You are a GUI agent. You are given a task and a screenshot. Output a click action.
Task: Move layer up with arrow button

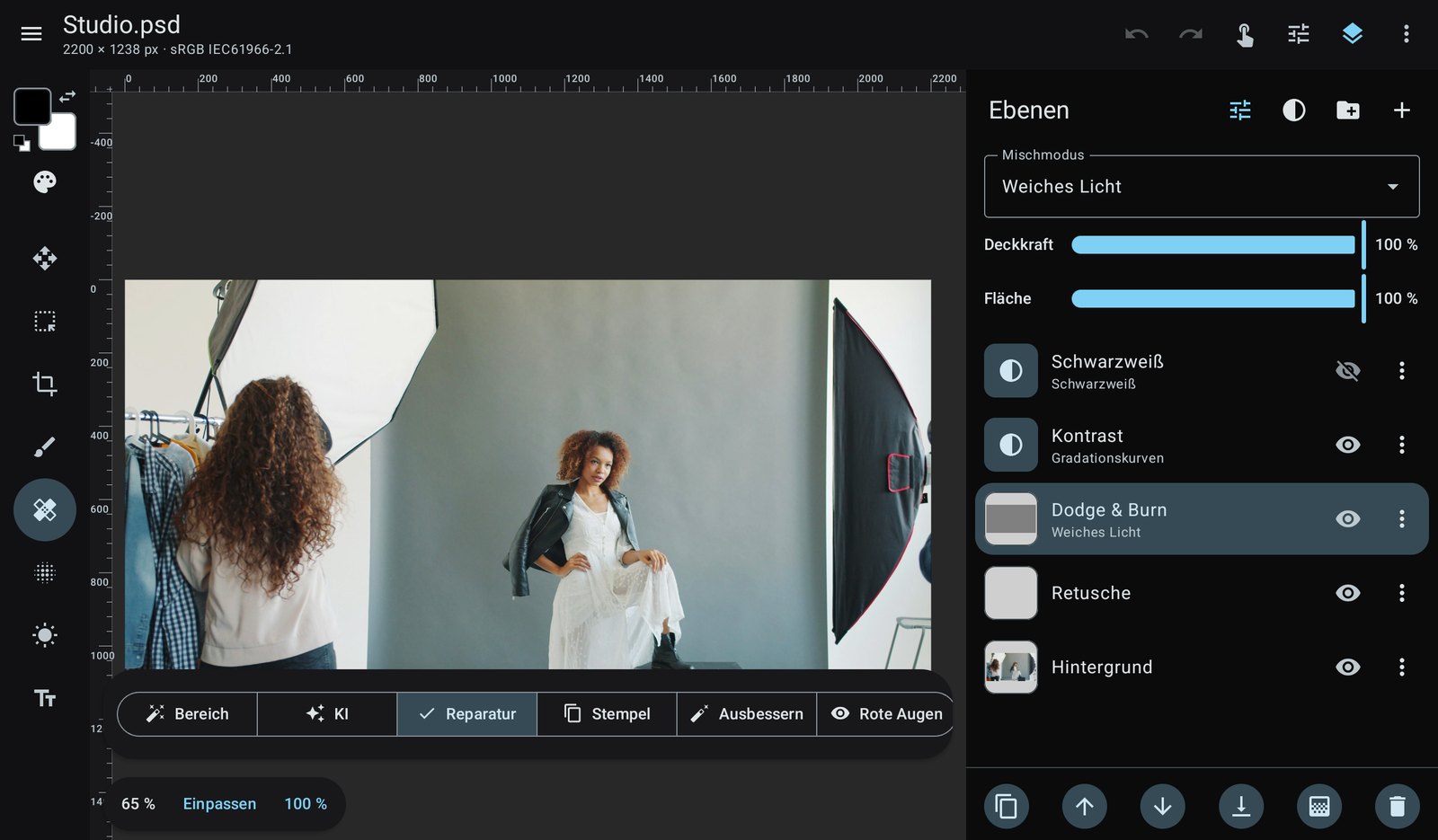click(x=1084, y=806)
